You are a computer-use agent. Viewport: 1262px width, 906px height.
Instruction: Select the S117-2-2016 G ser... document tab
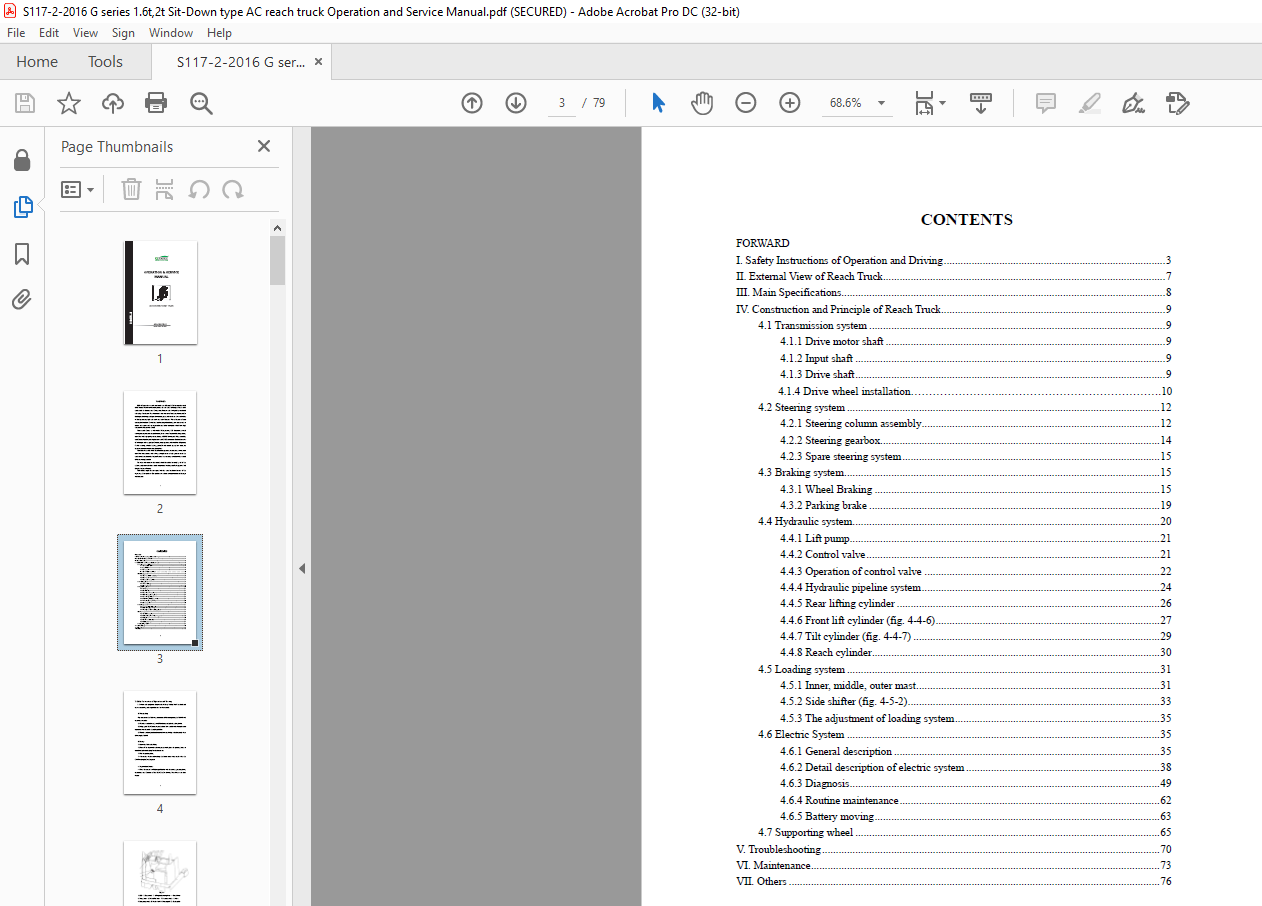(241, 62)
